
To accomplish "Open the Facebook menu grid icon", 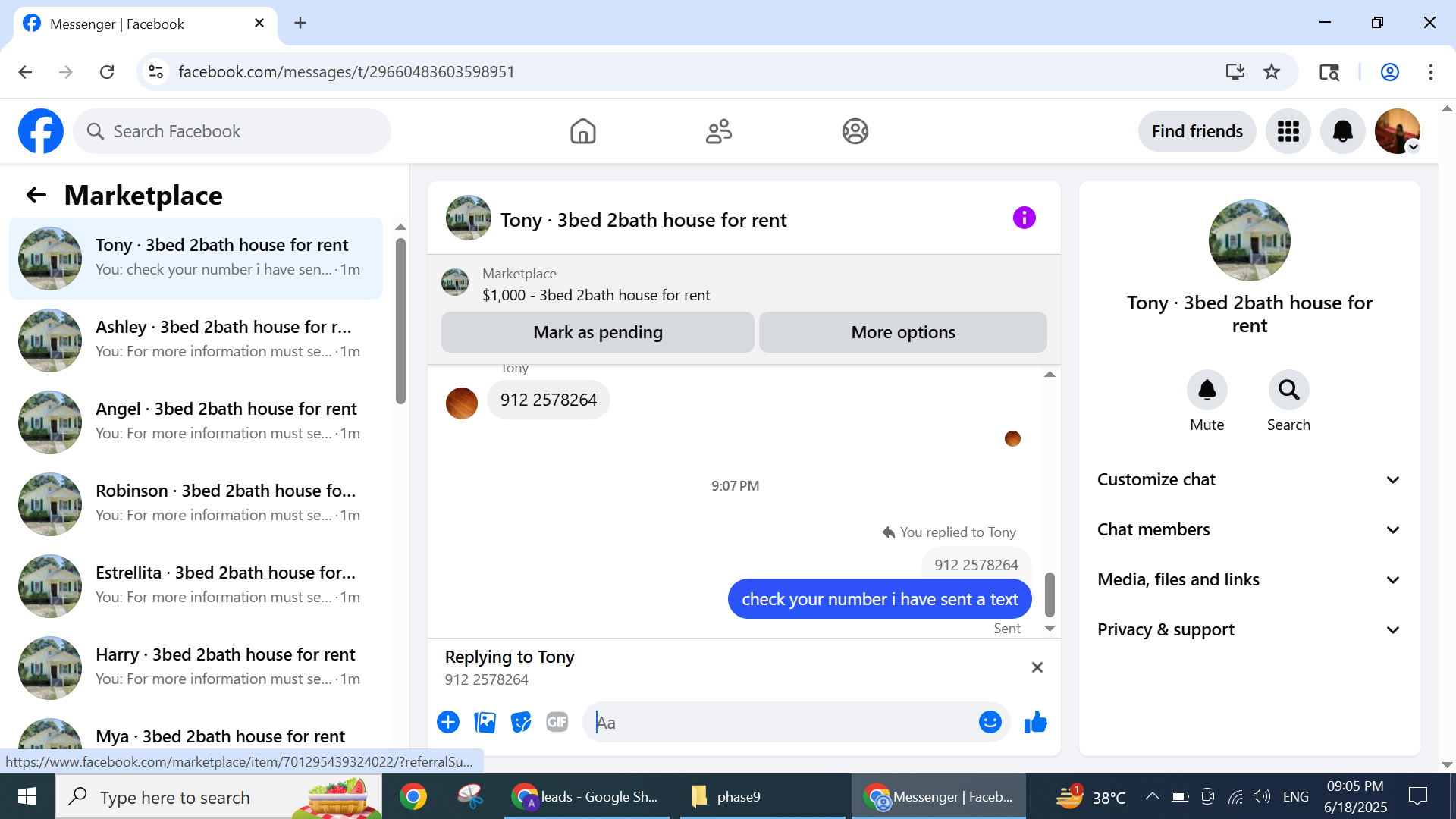I will [1288, 131].
